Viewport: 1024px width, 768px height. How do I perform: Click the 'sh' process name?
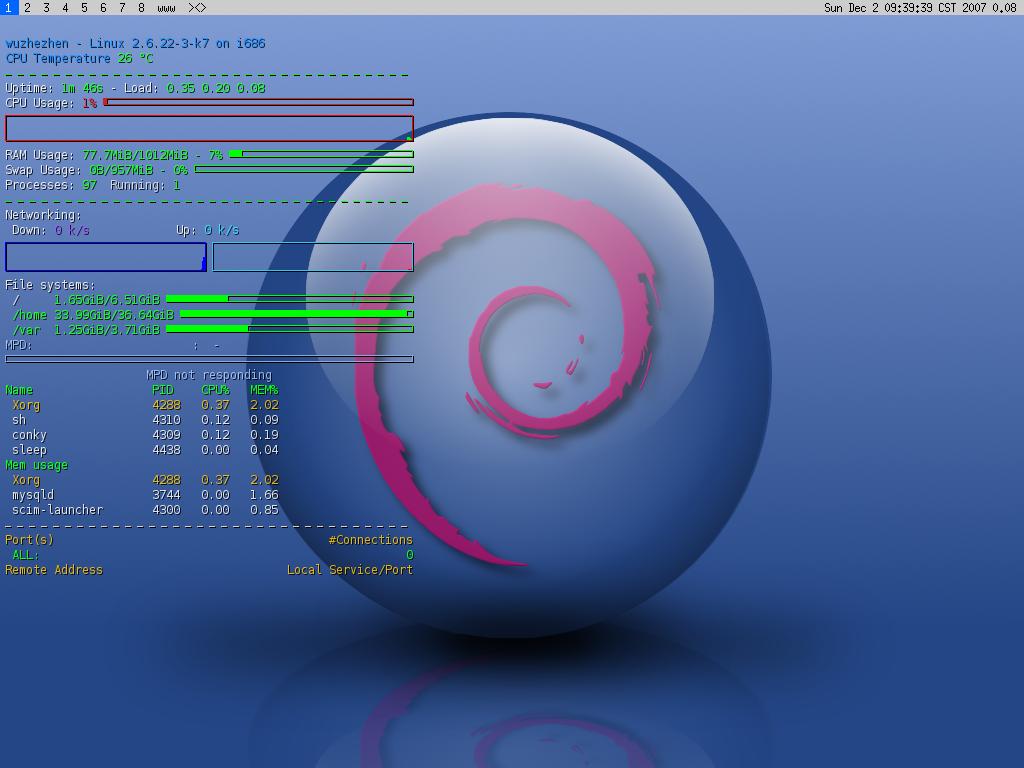[x=19, y=420]
